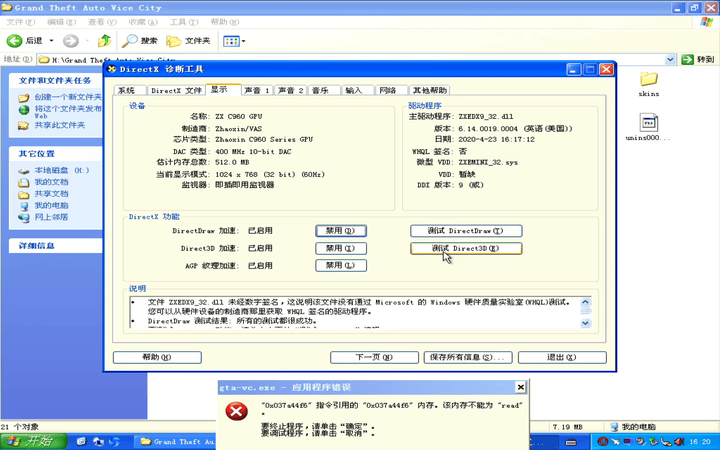The height and width of the screenshot is (450, 720).
Task: Open the View (查看) menu in Explorer
Action: (x=102, y=22)
